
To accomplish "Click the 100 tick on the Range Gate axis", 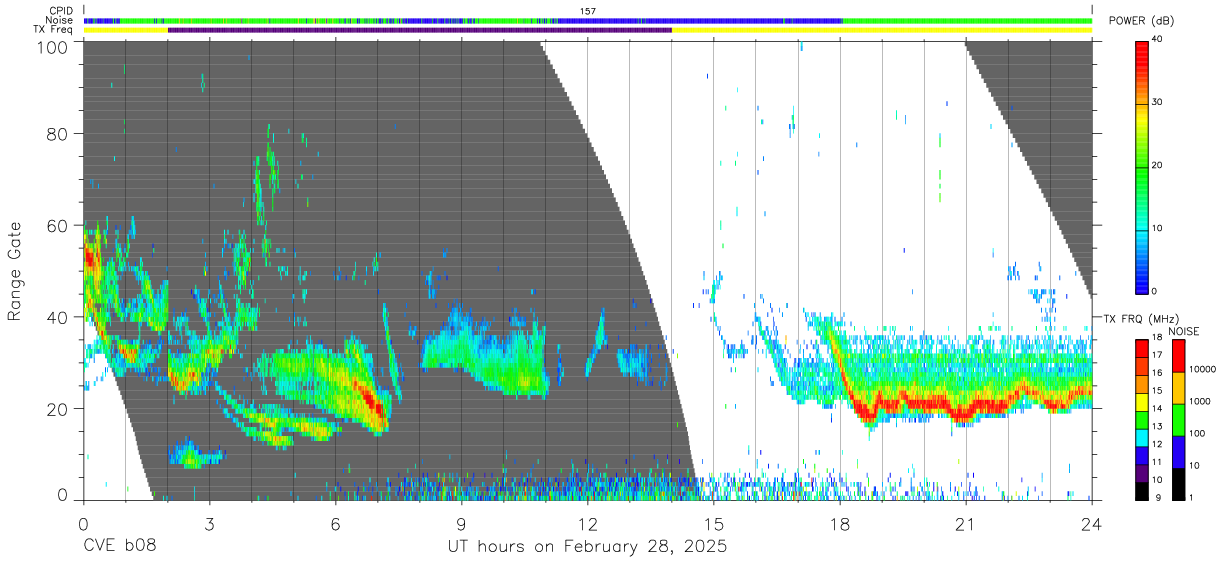I will (54, 47).
